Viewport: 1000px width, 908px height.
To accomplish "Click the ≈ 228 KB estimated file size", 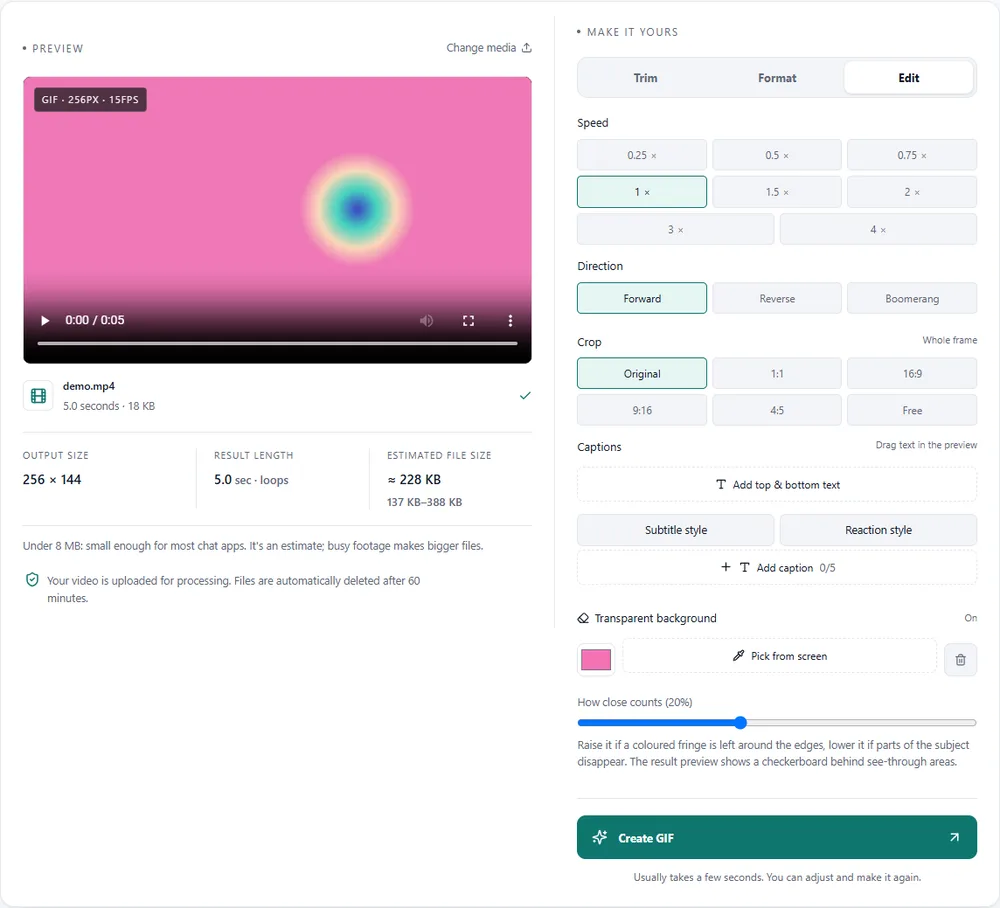I will (x=414, y=480).
